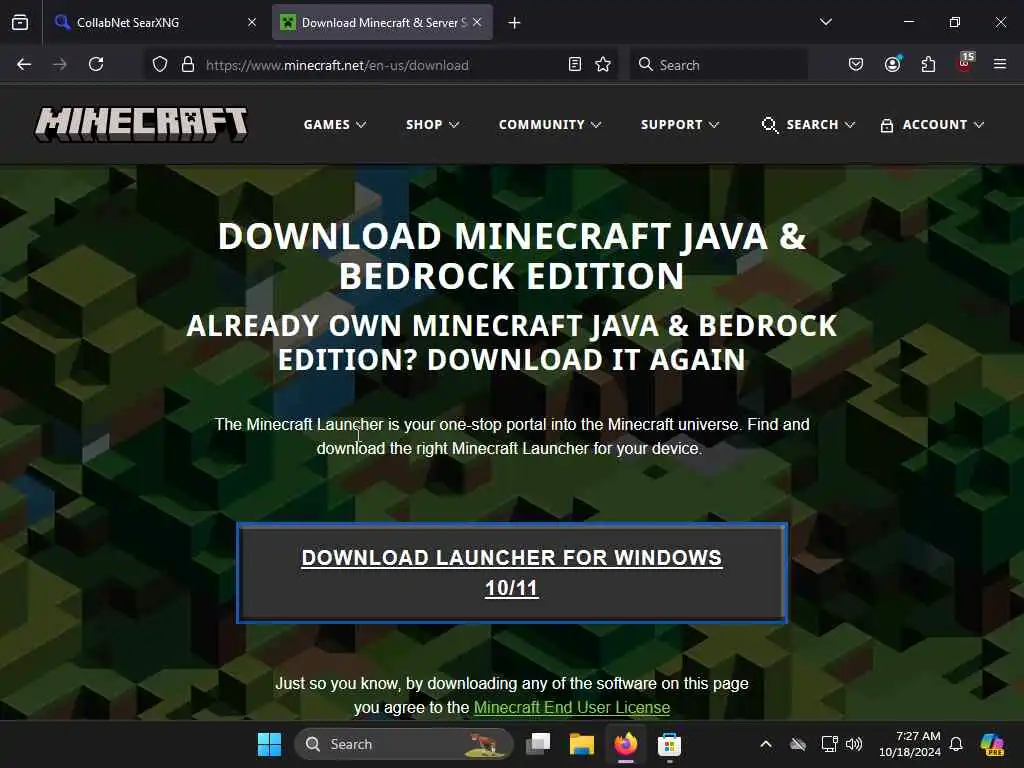
Task: Expand the list all tabs arrow
Action: click(826, 22)
